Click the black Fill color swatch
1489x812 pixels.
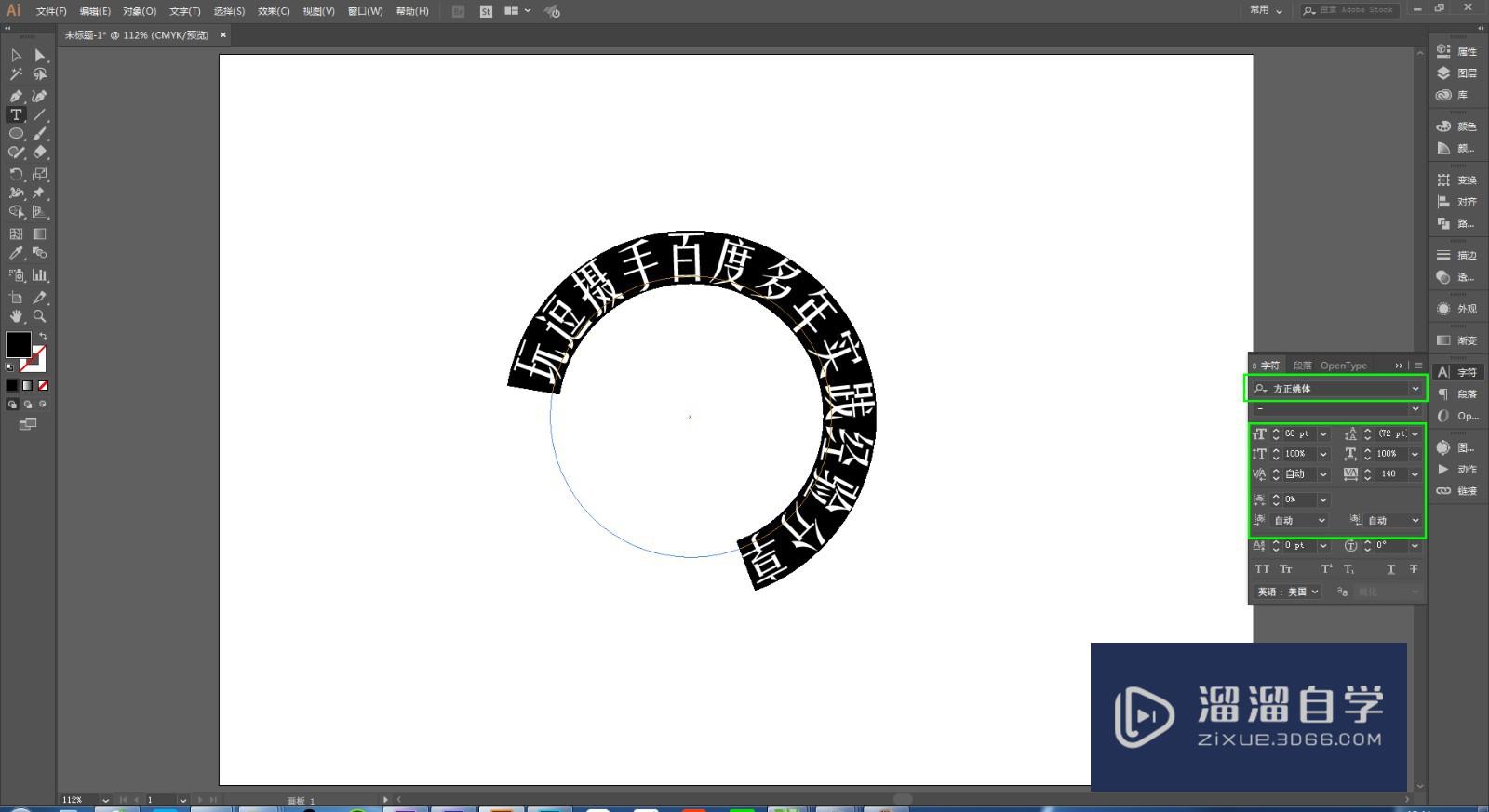pyautogui.click(x=18, y=344)
